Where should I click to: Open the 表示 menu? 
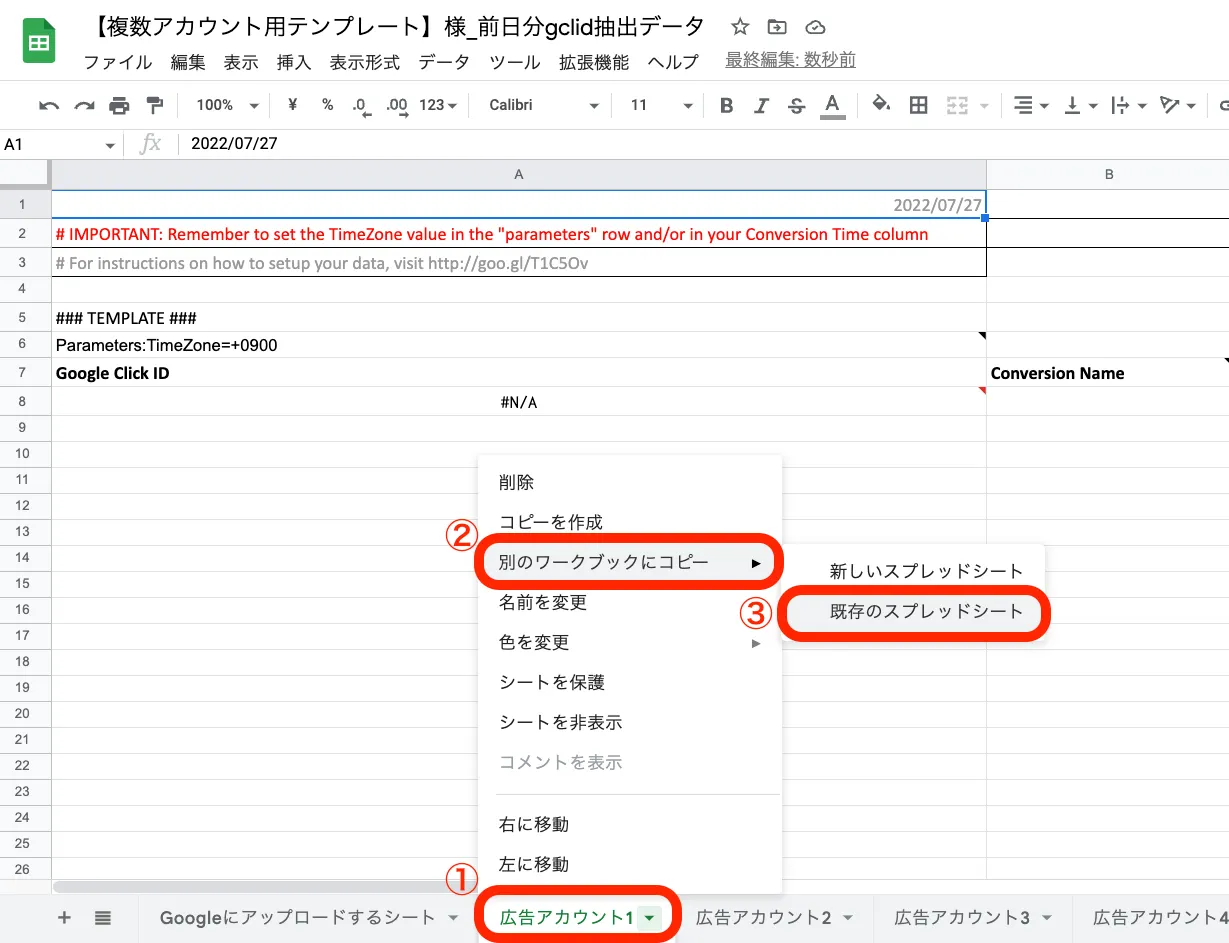pyautogui.click(x=241, y=62)
